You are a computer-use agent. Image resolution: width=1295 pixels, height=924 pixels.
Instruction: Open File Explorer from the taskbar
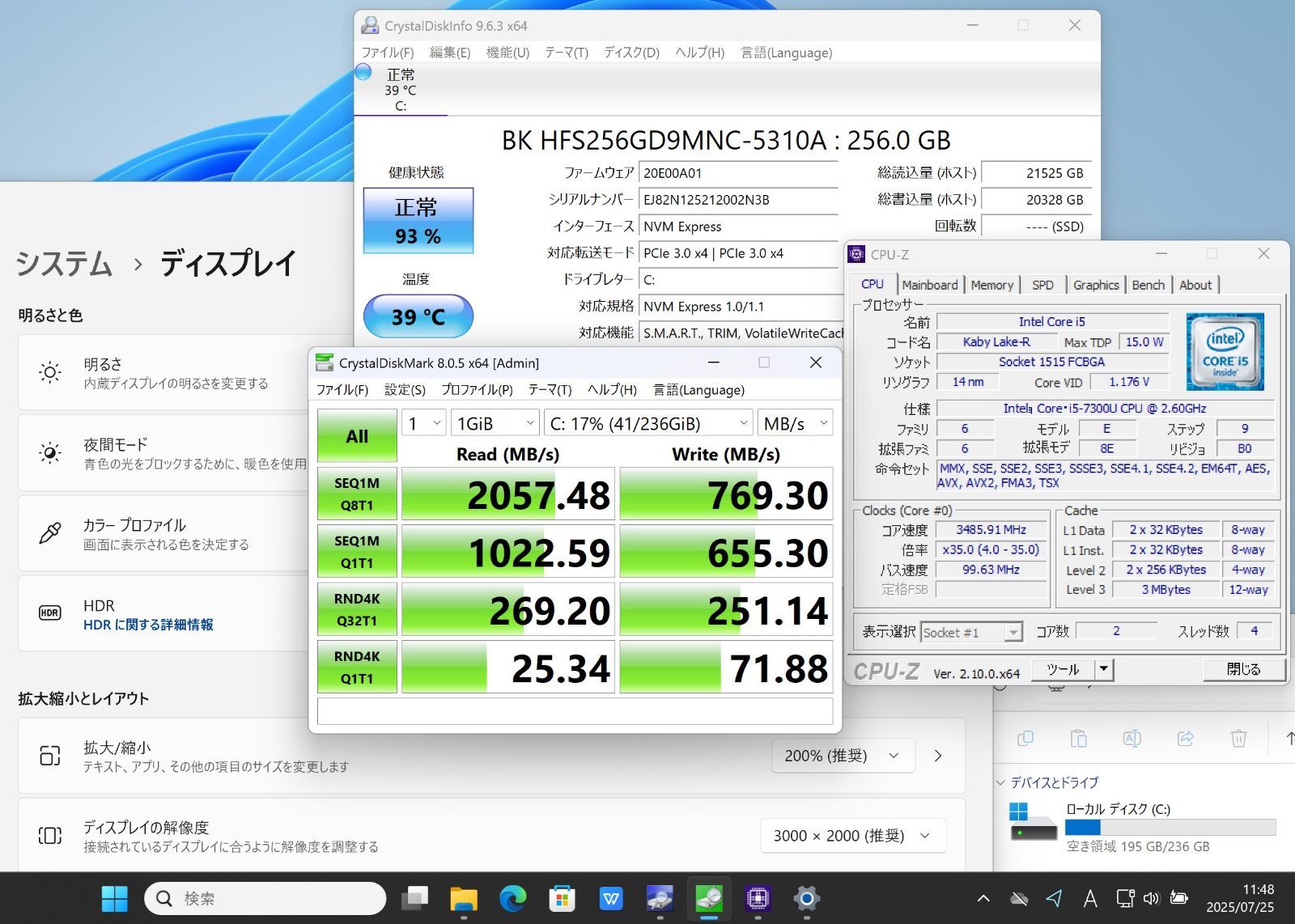click(x=464, y=898)
